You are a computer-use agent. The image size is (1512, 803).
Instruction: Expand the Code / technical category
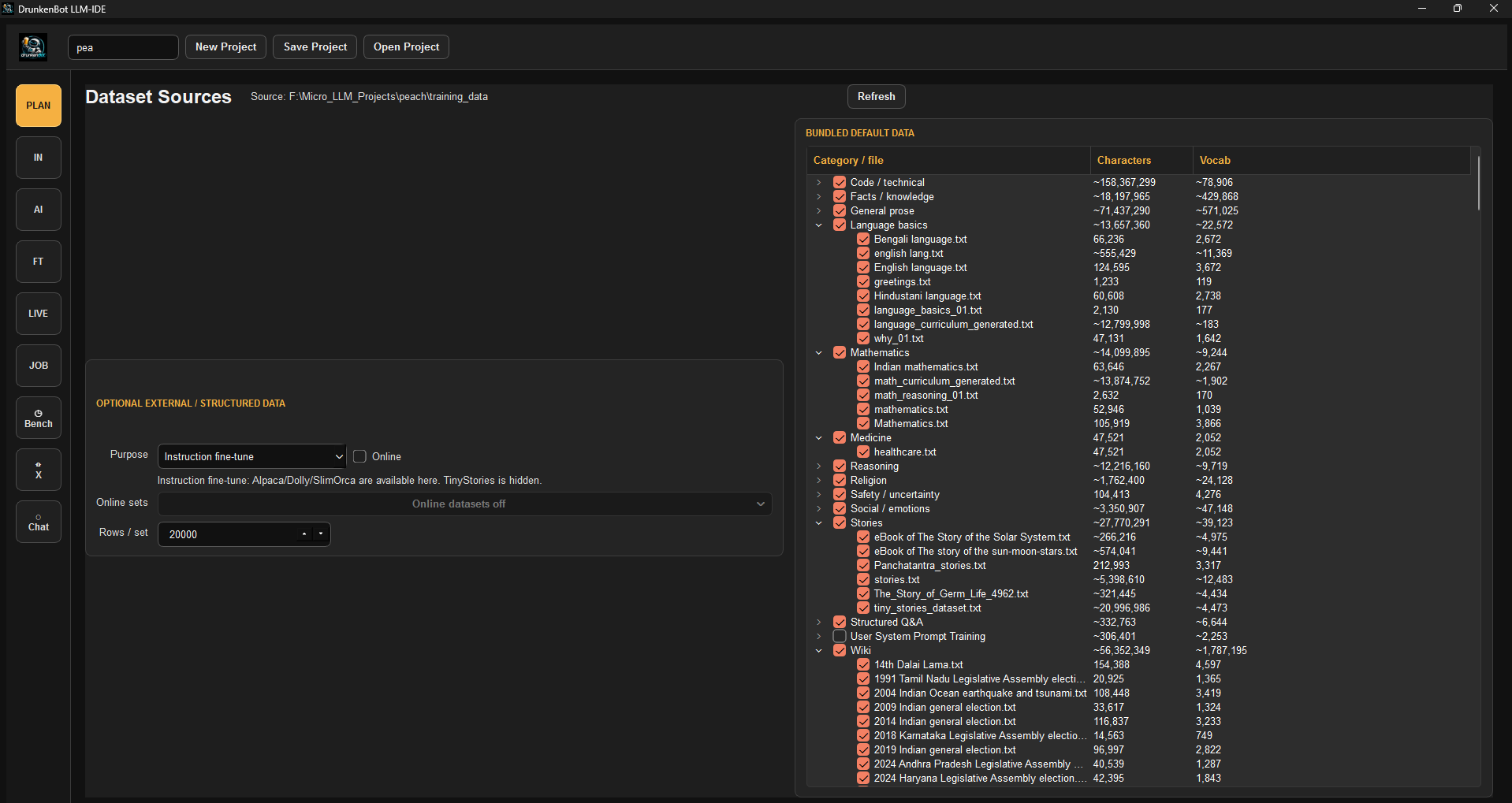click(x=819, y=182)
